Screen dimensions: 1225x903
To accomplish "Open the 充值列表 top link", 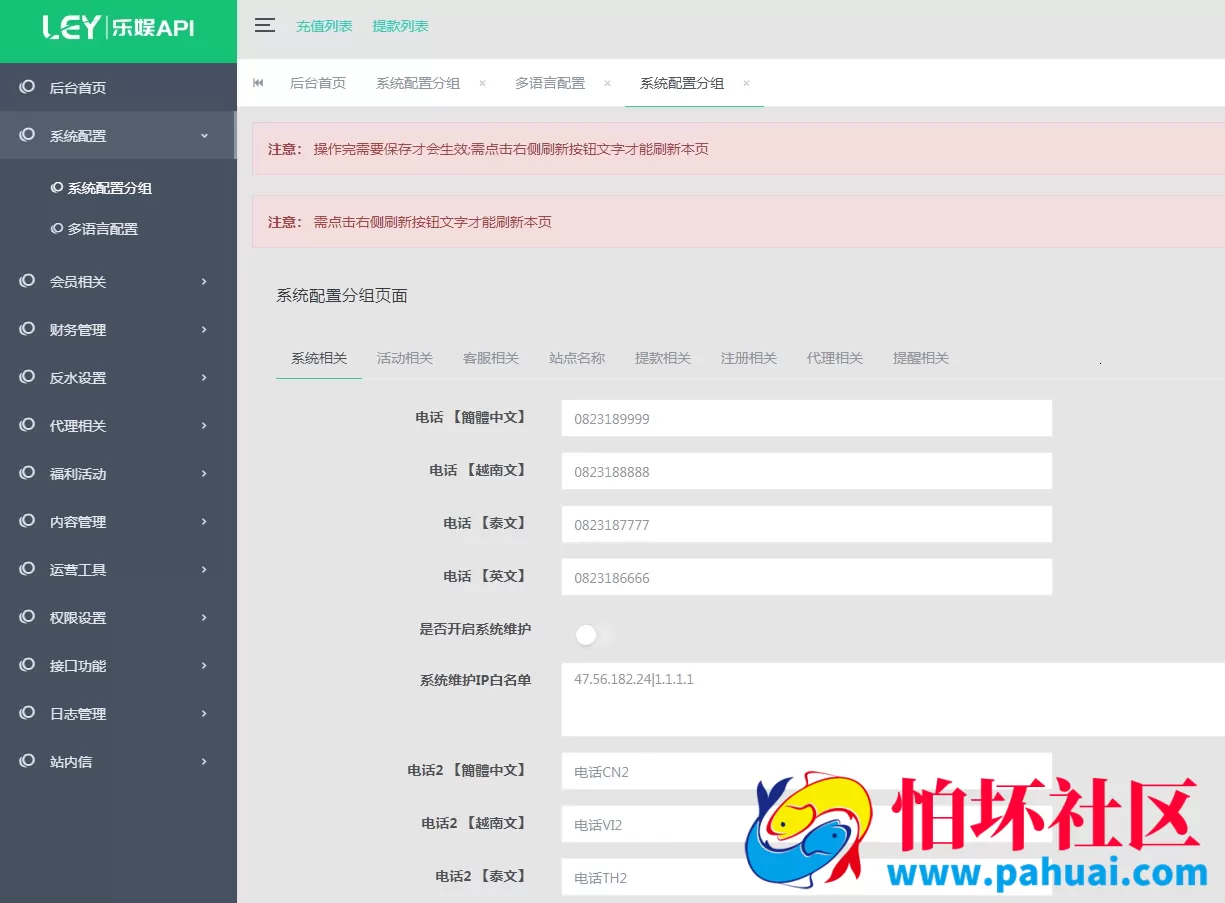I will click(324, 27).
